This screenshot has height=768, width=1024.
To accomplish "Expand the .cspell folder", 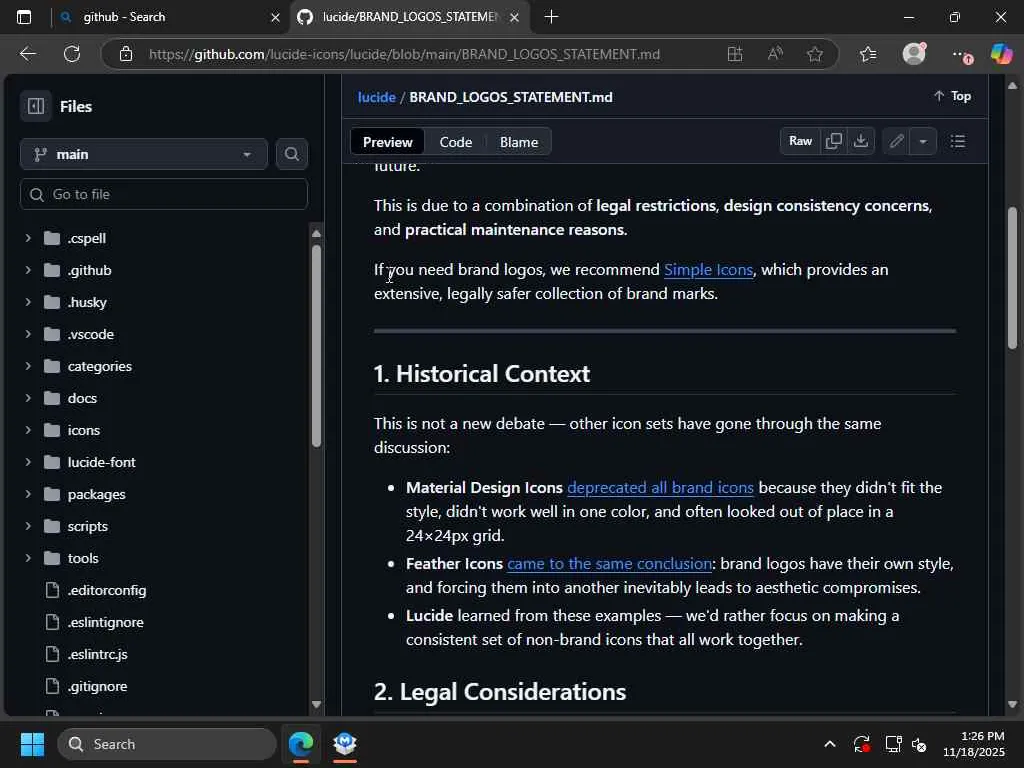I will [x=27, y=238].
